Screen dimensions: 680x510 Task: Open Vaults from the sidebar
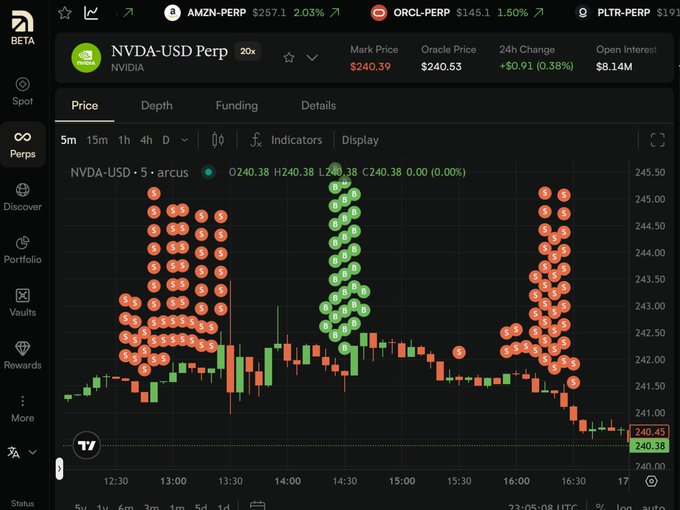click(23, 303)
